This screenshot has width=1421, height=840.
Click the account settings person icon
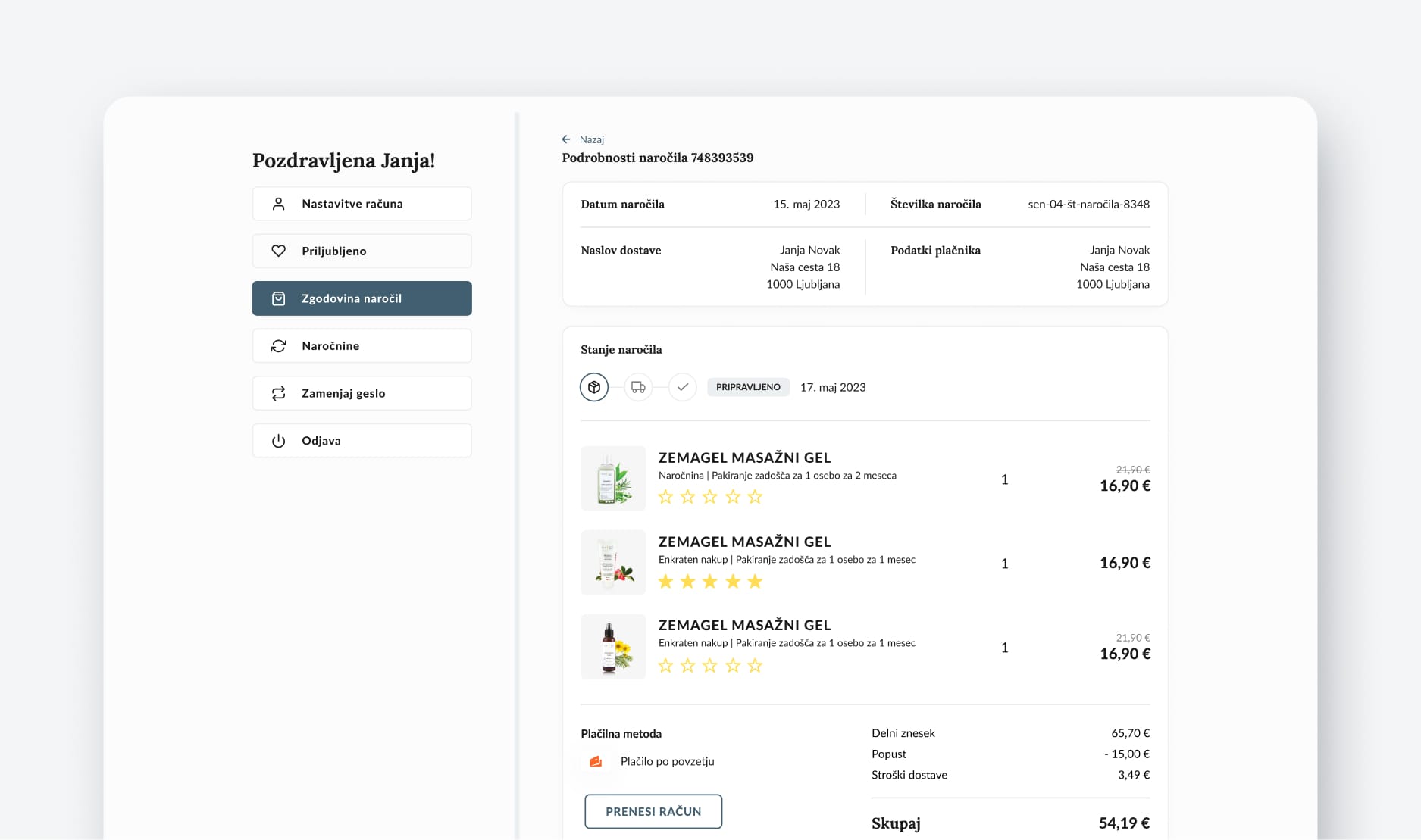pyautogui.click(x=278, y=203)
